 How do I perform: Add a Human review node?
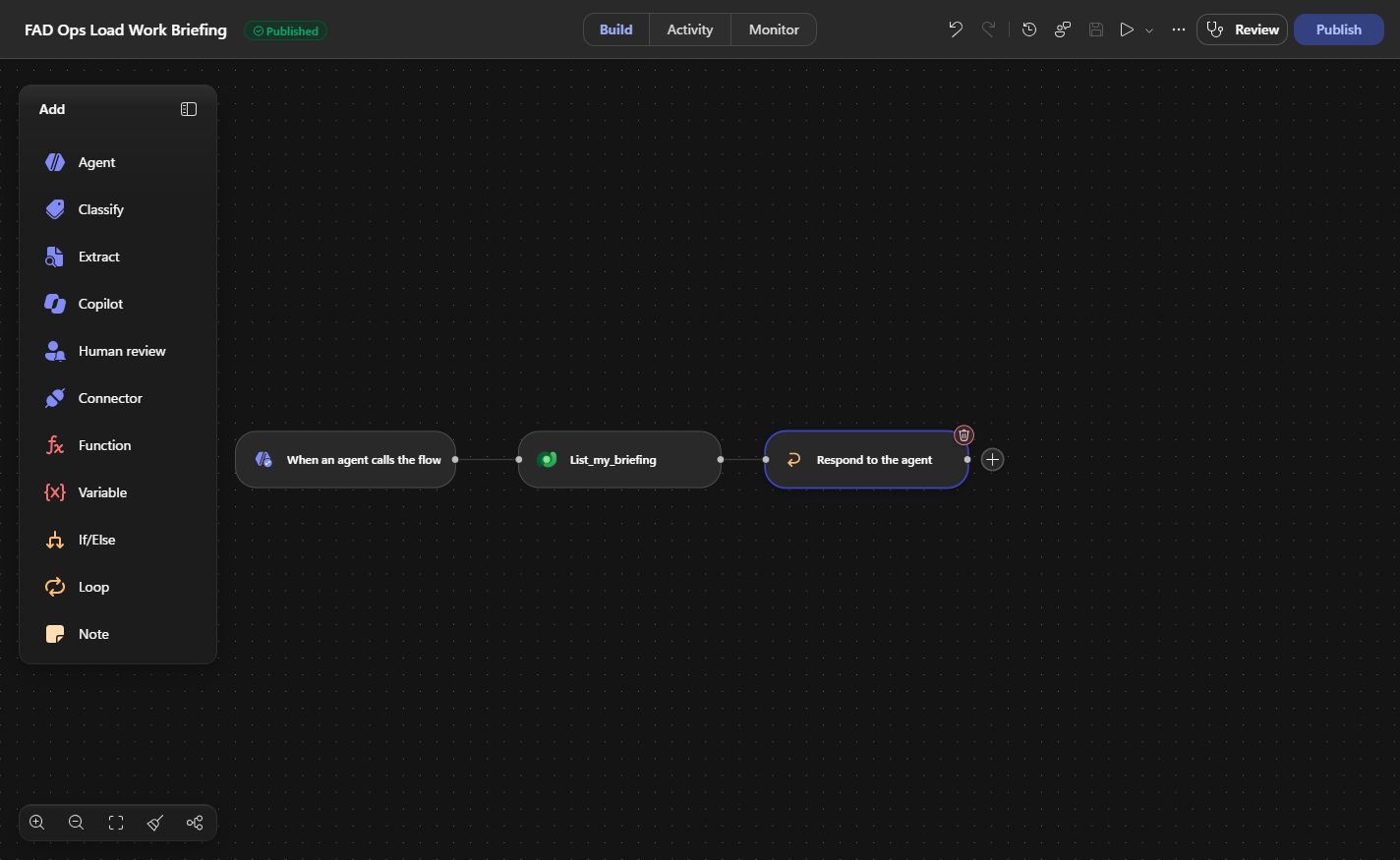pos(118,351)
